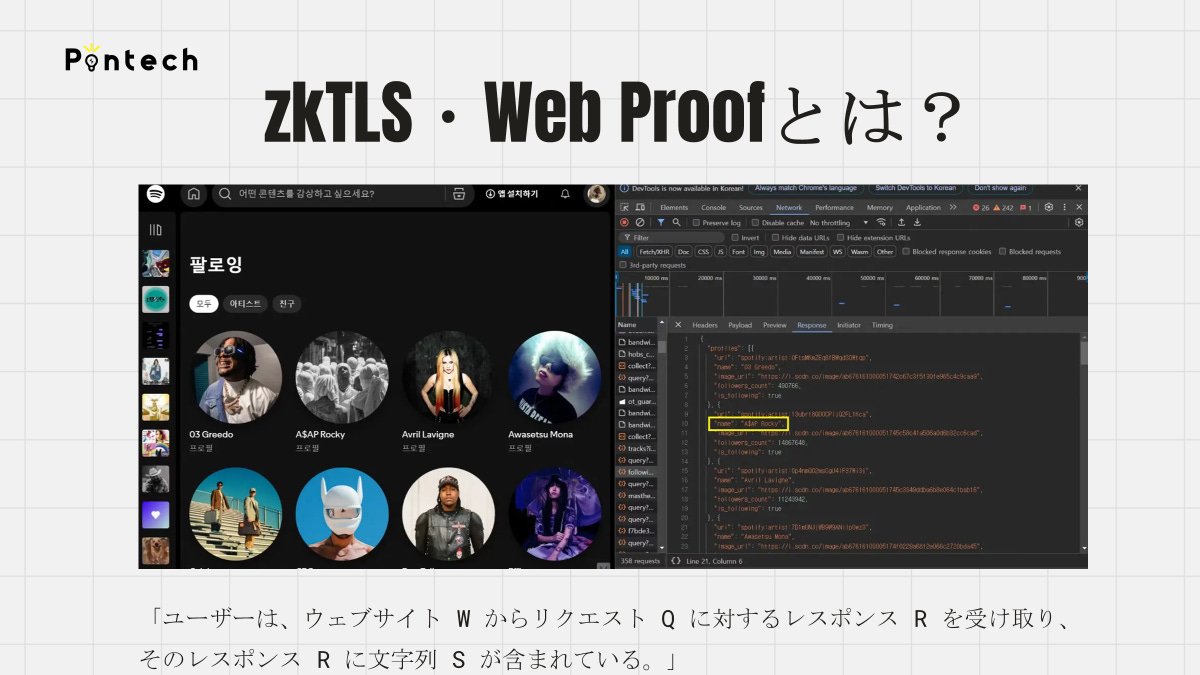Image resolution: width=1200 pixels, height=675 pixels.
Task: Click the issues flag counter
Action: (1026, 208)
